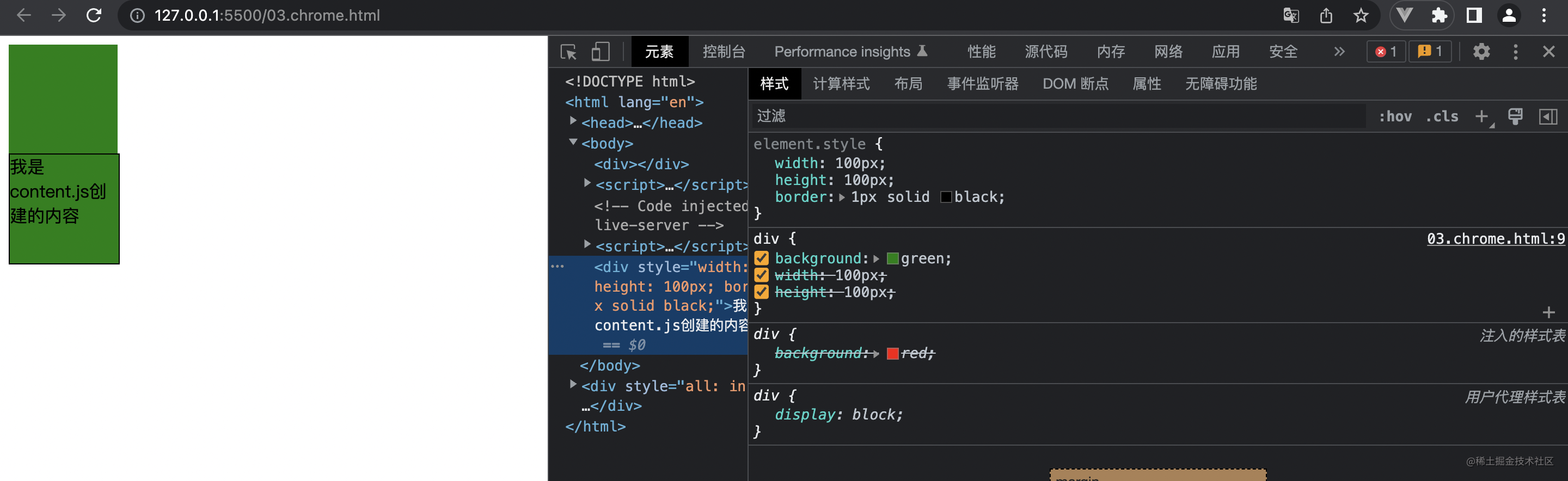Reload the page in the browser
This screenshot has height=481, width=1568.
pos(94,15)
